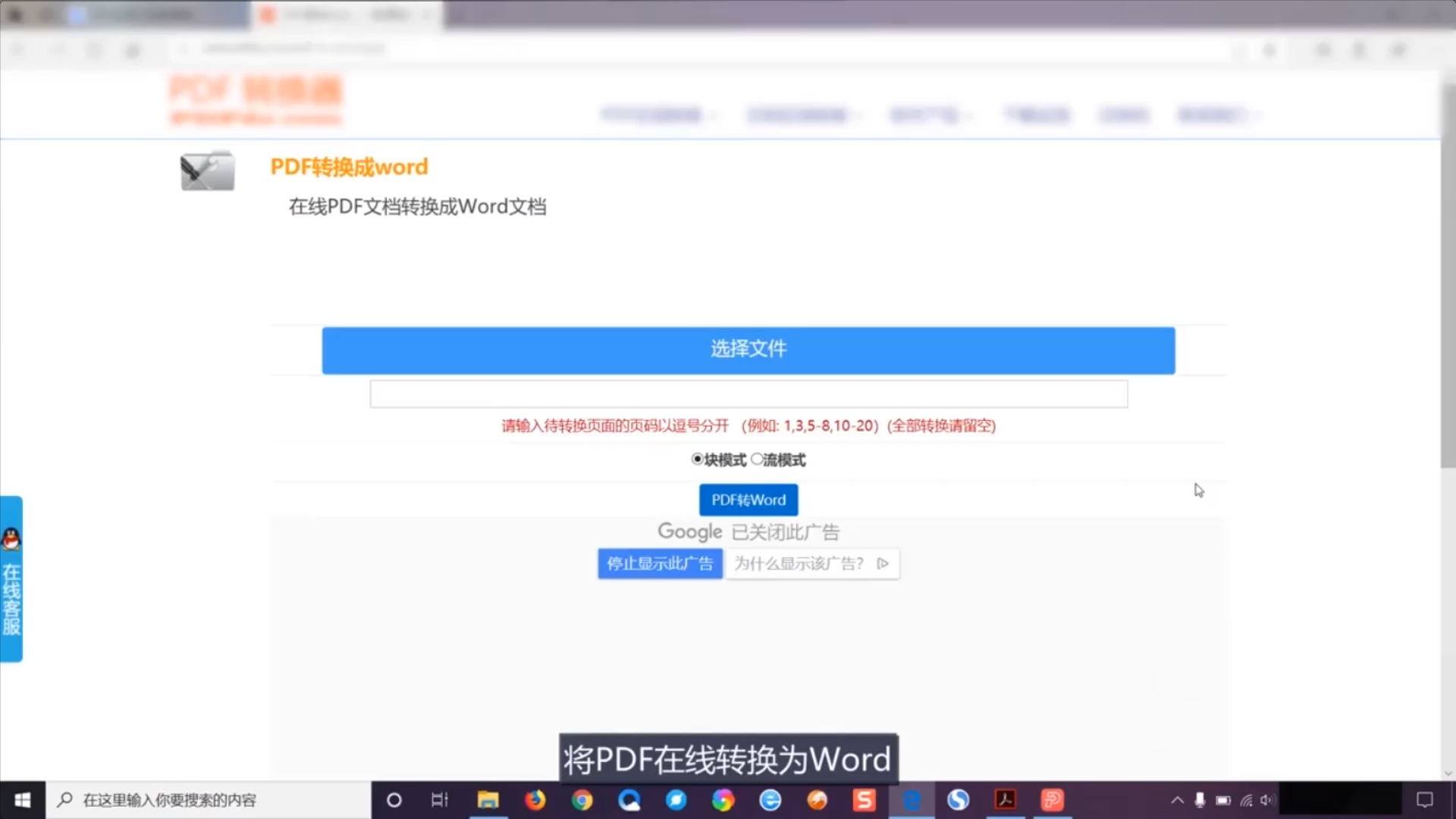Select the 流模式 radio button
Screen dimensions: 1456x819
[x=757, y=460]
